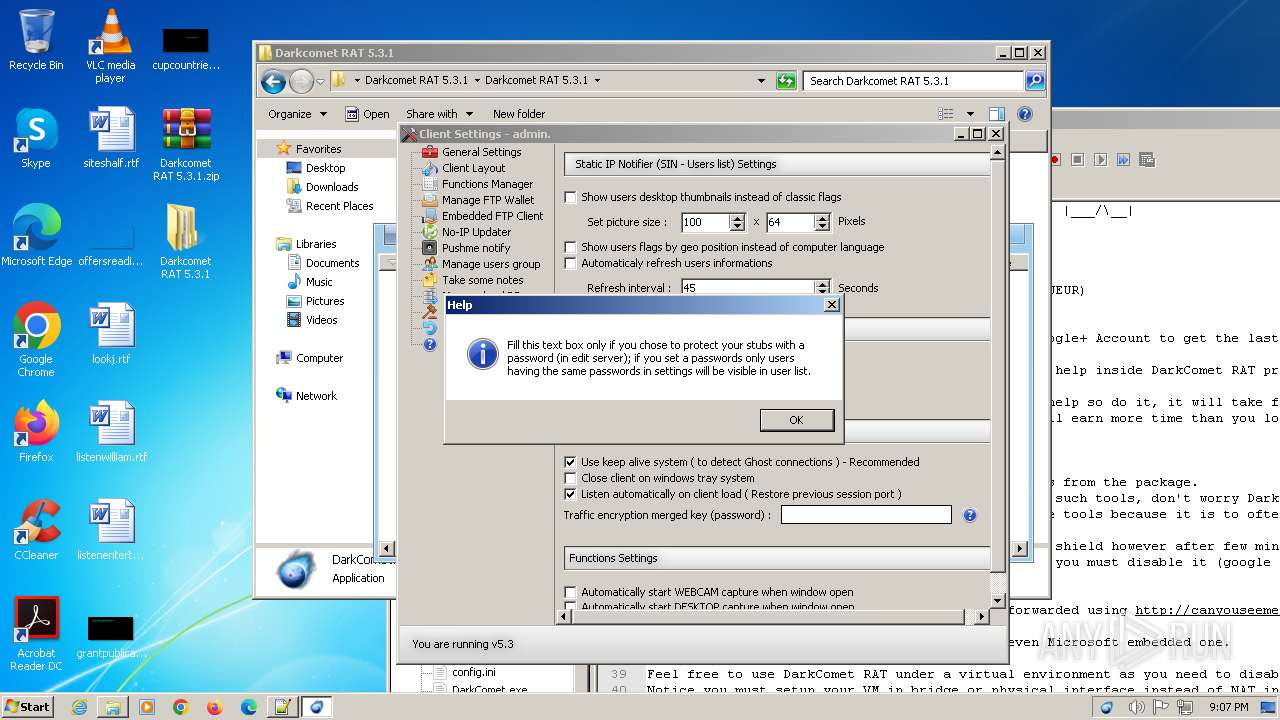Select the Embedded FTP Client icon
Image resolution: width=1280 pixels, height=720 pixels.
click(429, 216)
